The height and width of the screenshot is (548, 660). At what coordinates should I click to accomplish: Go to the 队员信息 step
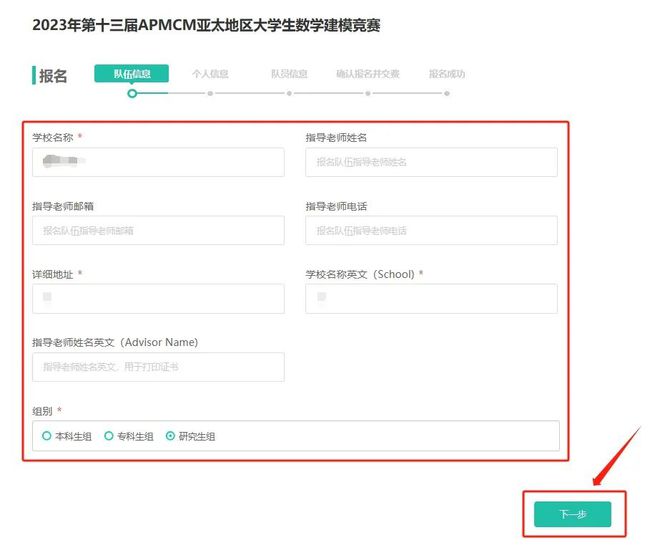pos(289,74)
